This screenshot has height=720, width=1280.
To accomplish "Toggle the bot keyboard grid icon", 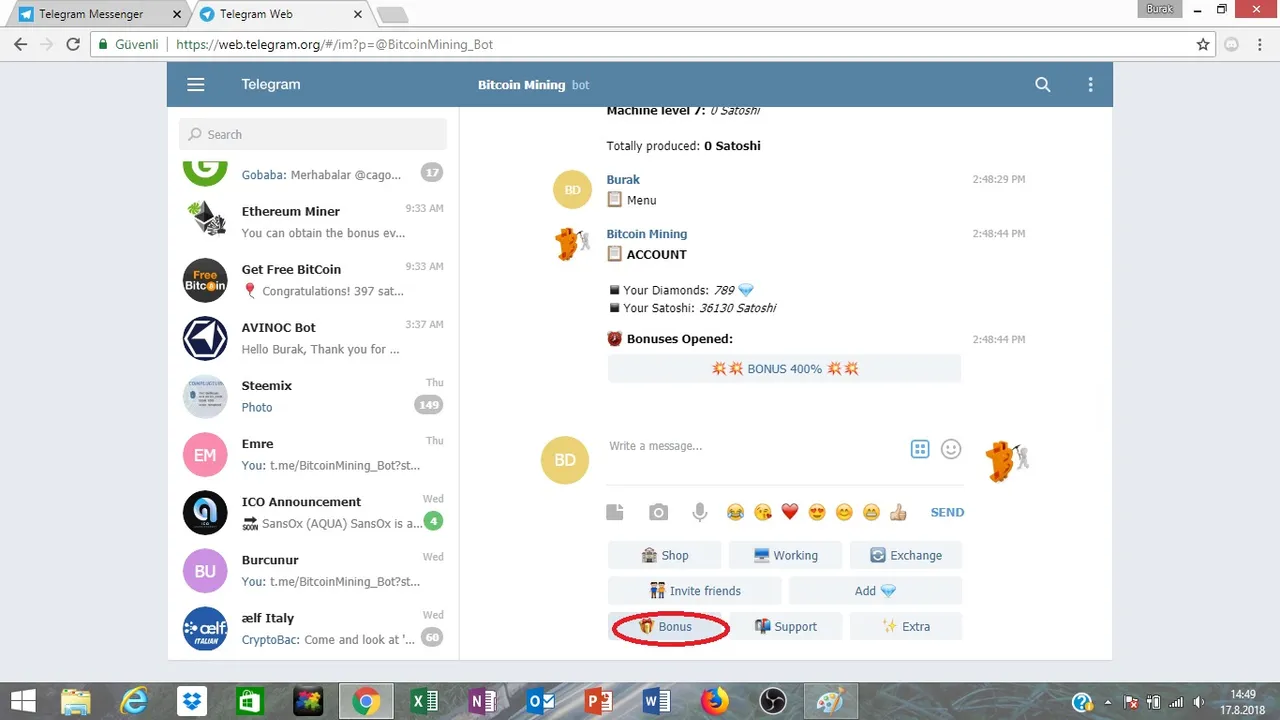I will (x=920, y=449).
